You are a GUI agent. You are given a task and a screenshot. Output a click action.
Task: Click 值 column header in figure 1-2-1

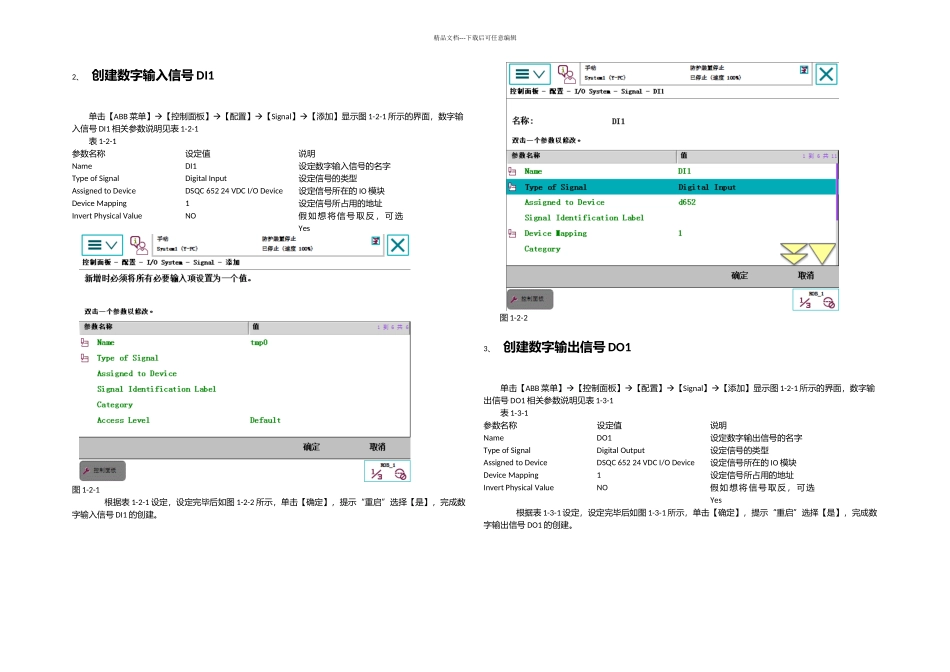click(x=329, y=327)
